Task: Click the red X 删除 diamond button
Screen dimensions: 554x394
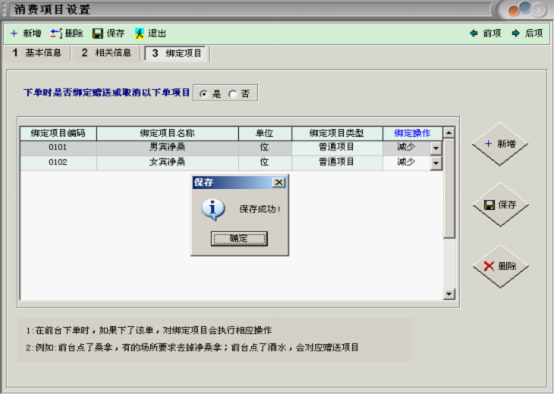Action: coord(500,266)
